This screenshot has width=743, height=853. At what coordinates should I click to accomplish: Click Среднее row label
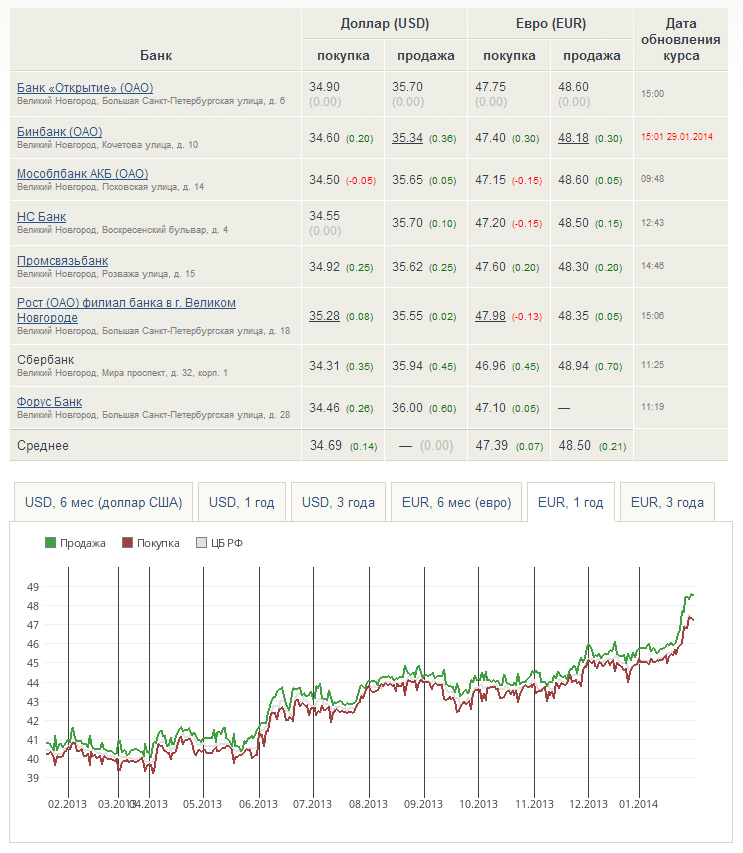click(x=43, y=446)
